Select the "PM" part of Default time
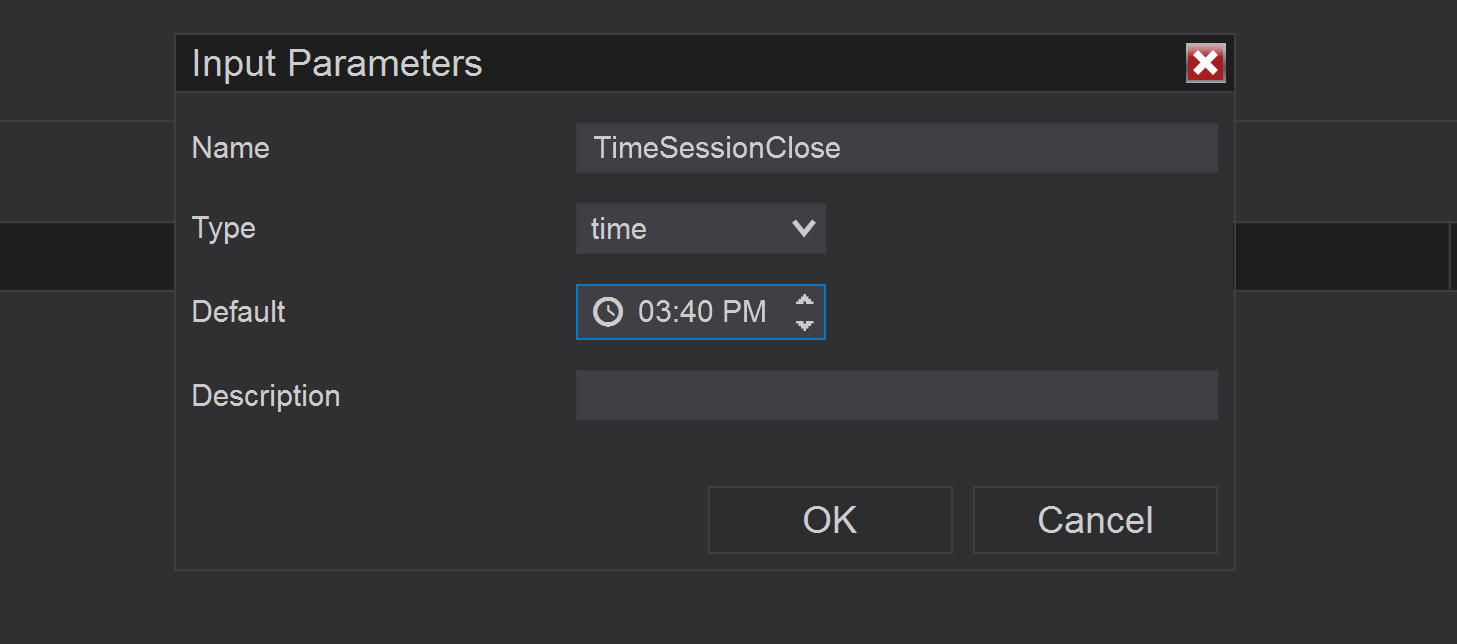 tap(744, 312)
